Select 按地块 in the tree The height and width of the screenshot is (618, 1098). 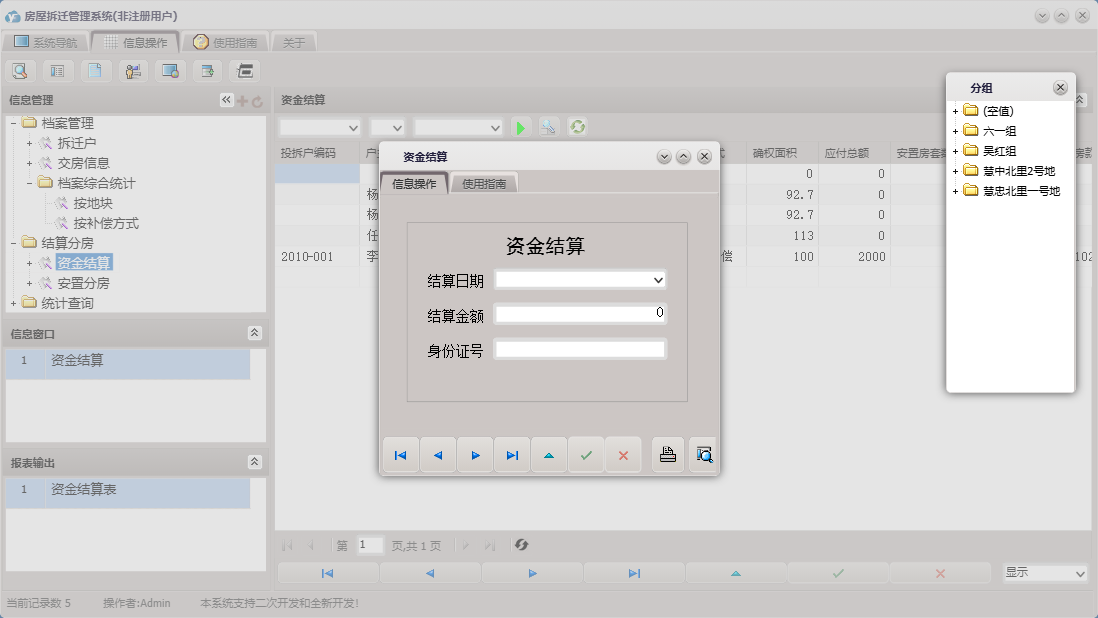click(92, 203)
